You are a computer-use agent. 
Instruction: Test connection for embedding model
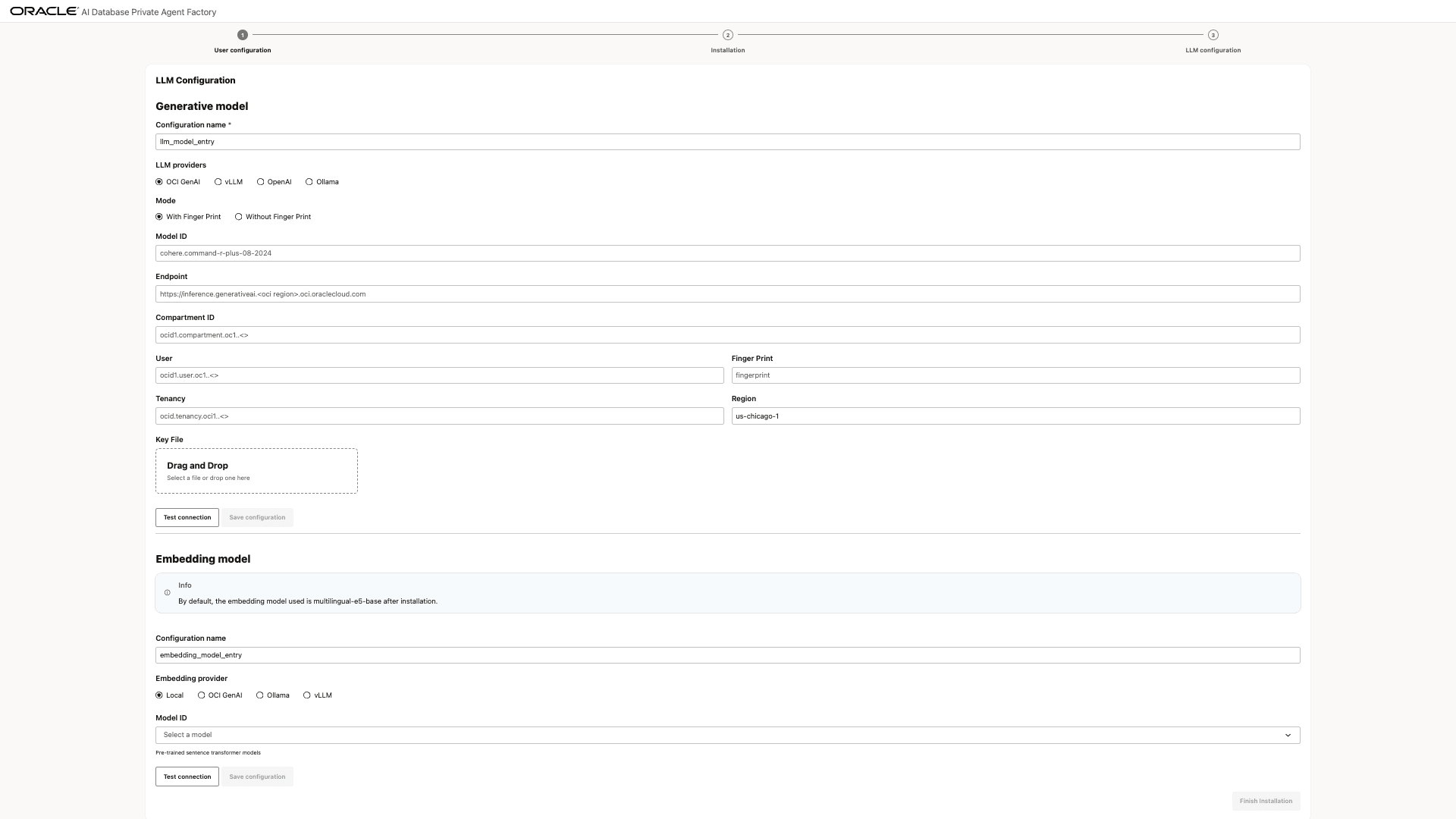(187, 777)
